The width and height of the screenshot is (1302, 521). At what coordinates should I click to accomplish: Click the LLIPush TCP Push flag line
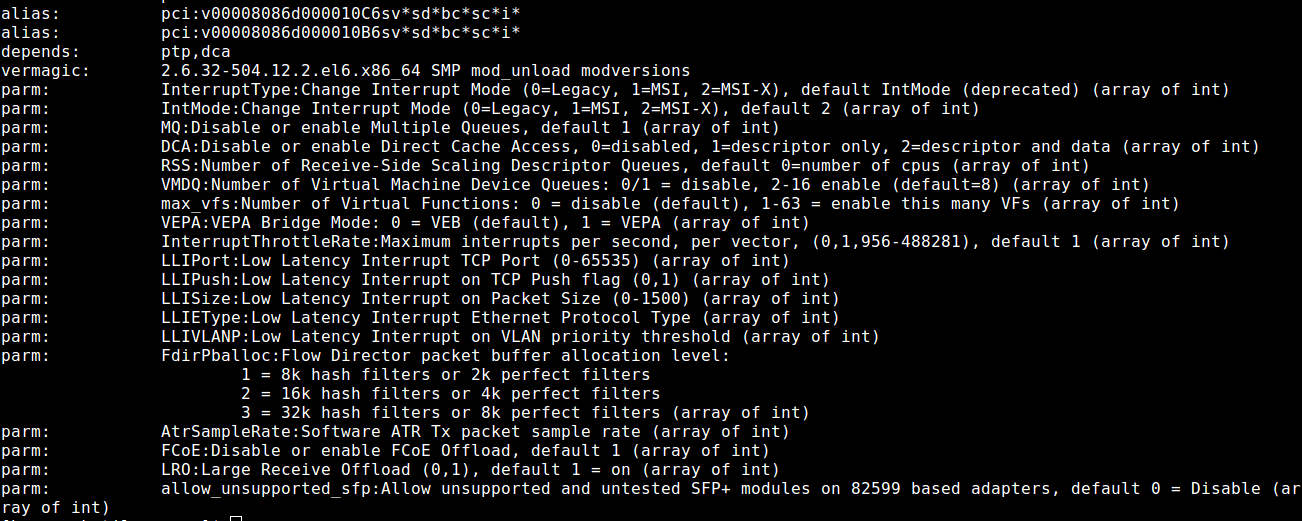pyautogui.click(x=495, y=280)
